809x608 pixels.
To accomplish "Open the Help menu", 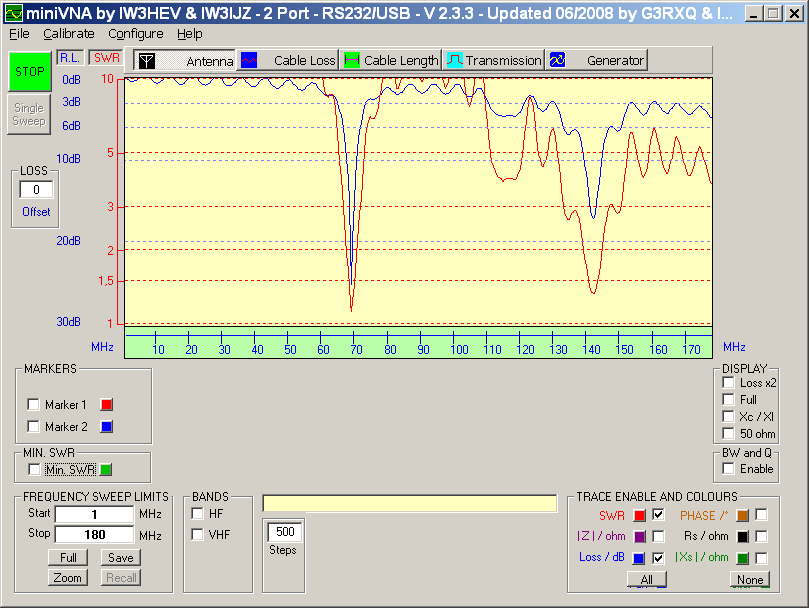I will click(189, 34).
